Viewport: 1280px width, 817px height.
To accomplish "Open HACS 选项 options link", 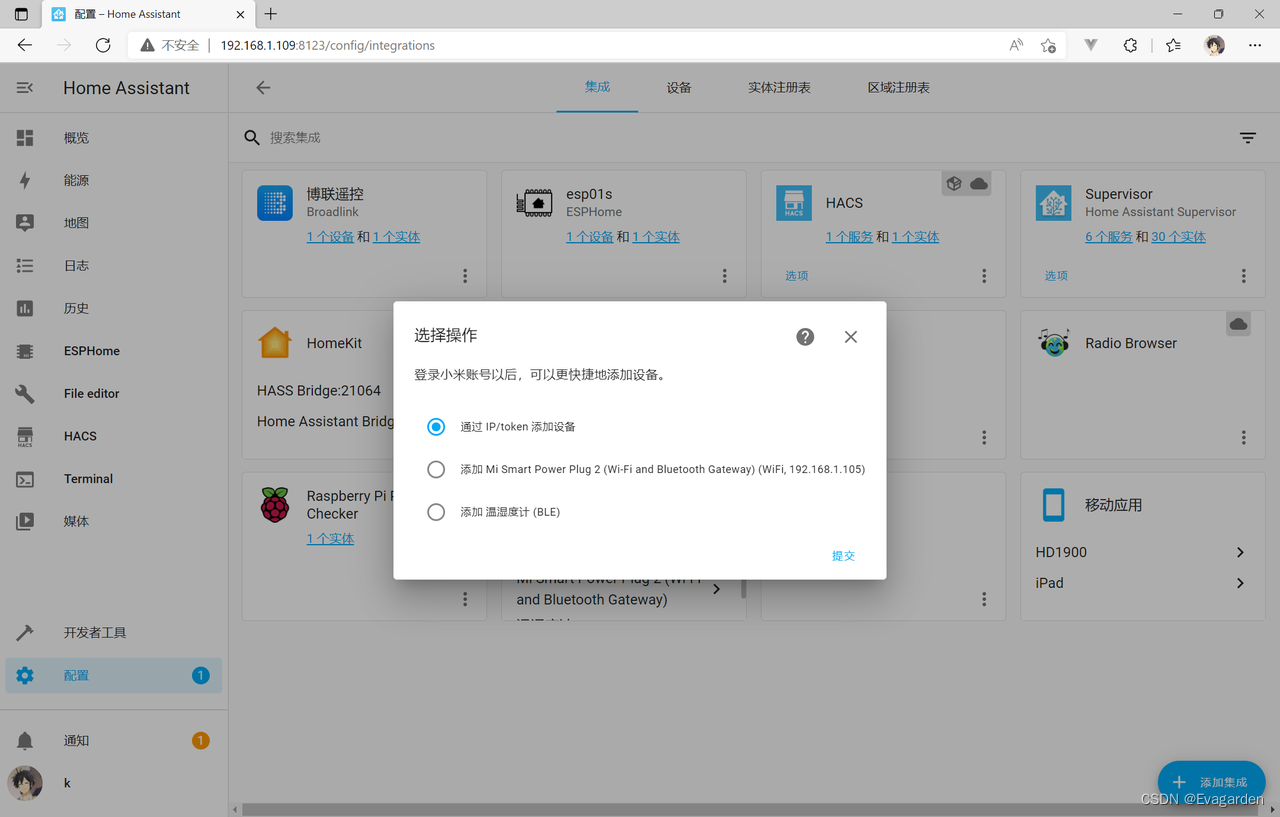I will pyautogui.click(x=796, y=276).
